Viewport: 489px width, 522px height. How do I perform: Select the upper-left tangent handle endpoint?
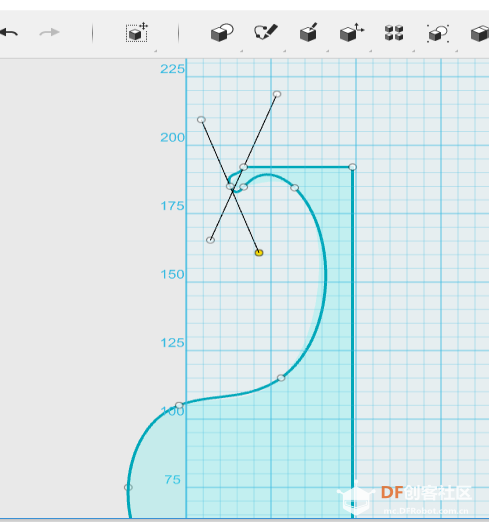pos(201,119)
